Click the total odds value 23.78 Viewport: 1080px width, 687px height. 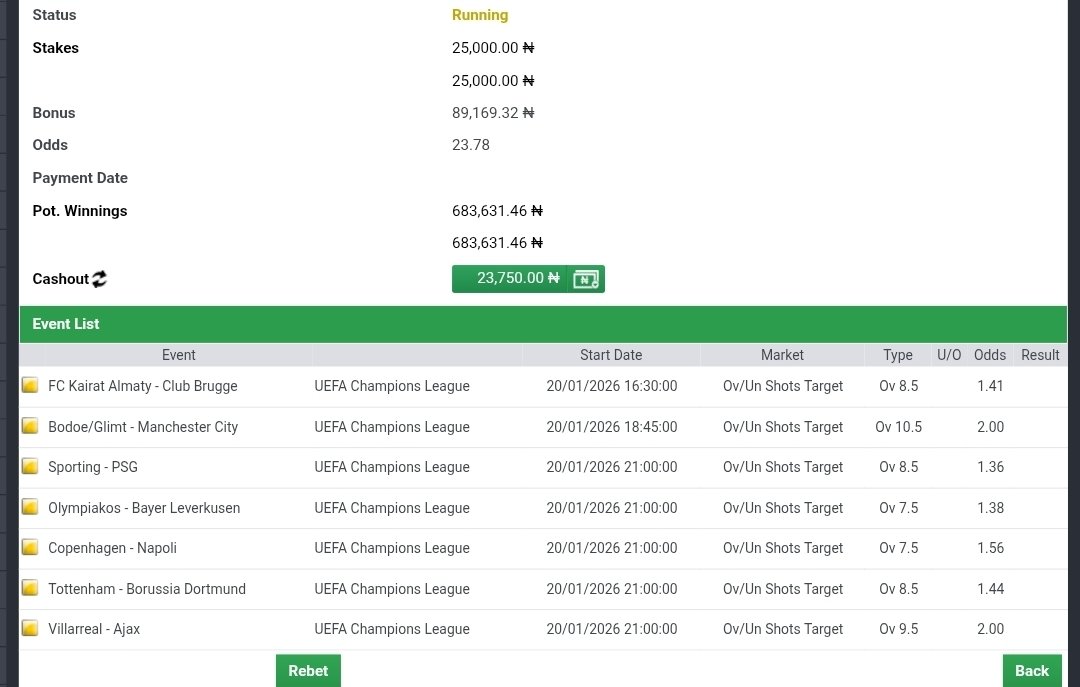click(x=470, y=145)
